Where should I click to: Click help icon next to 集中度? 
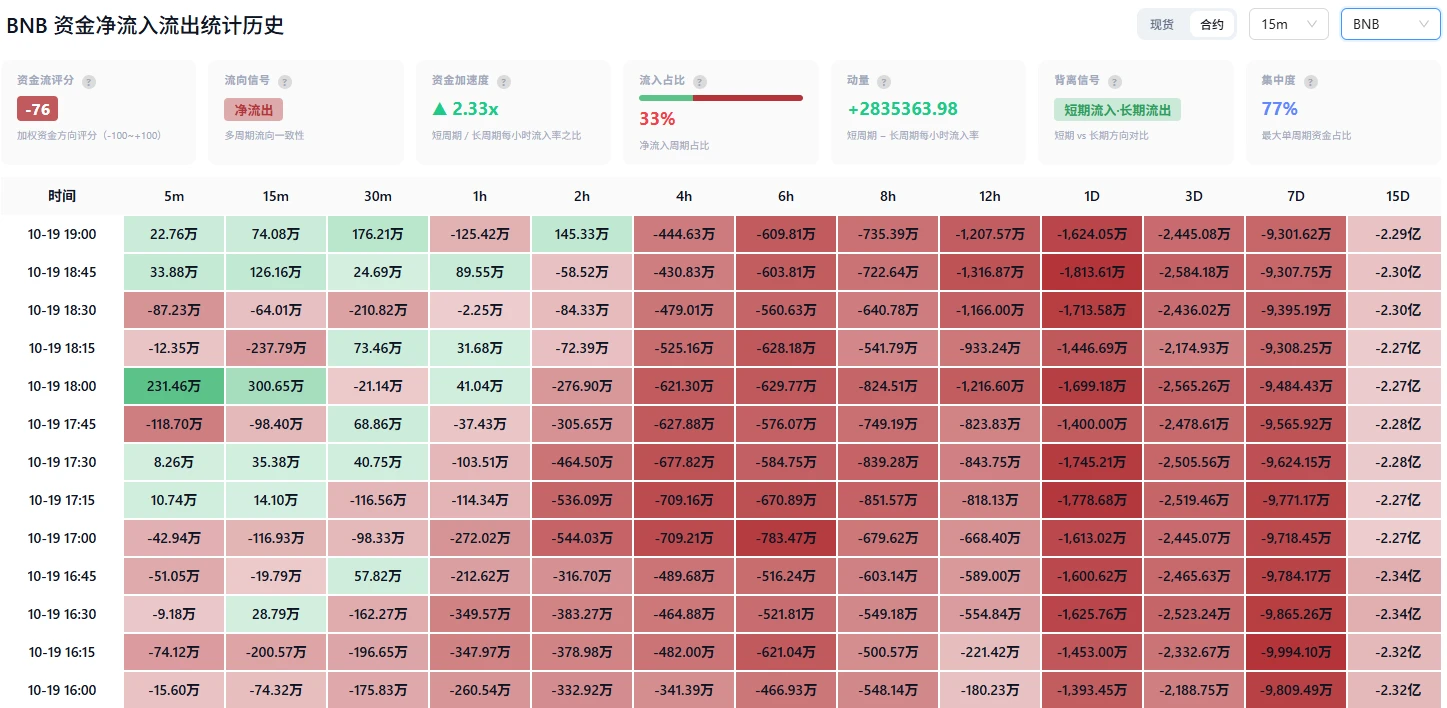[1310, 81]
